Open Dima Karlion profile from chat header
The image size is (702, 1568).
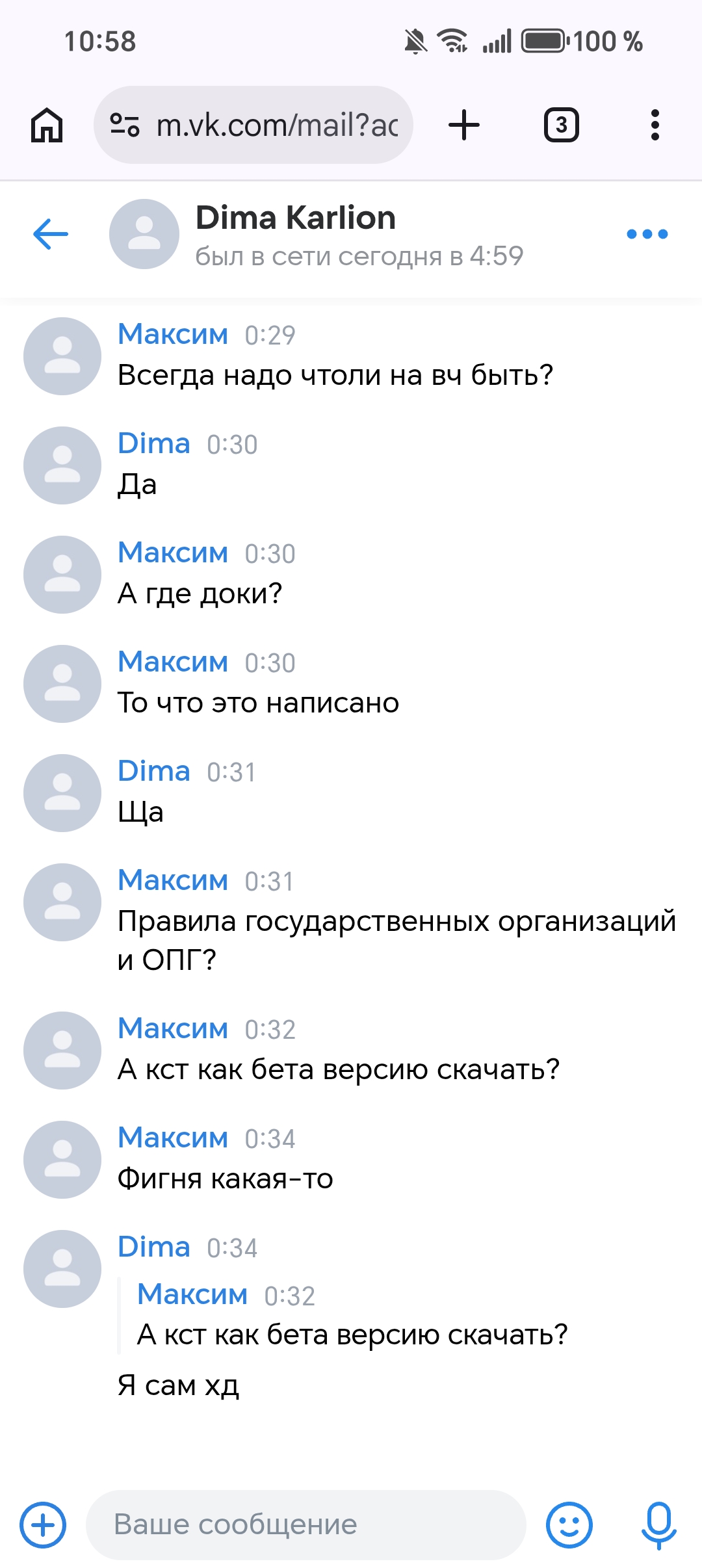pyautogui.click(x=296, y=218)
